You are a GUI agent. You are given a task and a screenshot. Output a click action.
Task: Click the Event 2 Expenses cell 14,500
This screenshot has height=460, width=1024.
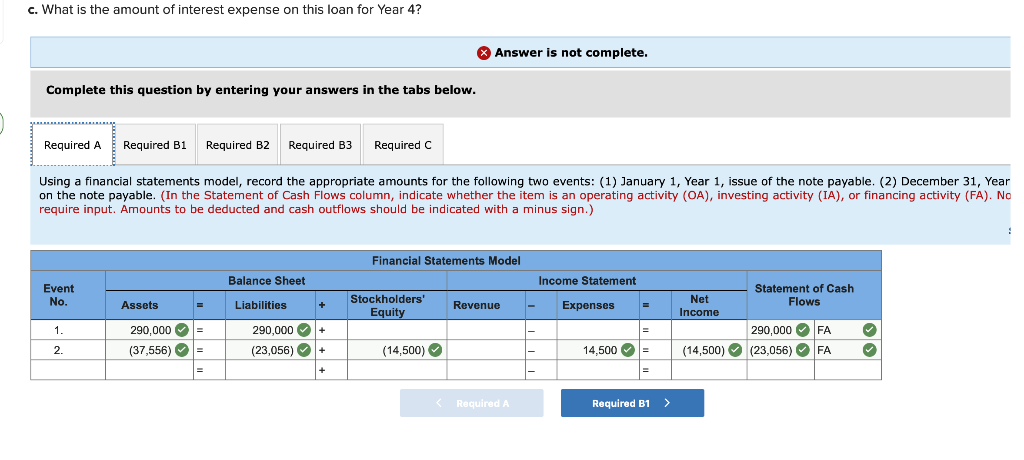pos(600,351)
